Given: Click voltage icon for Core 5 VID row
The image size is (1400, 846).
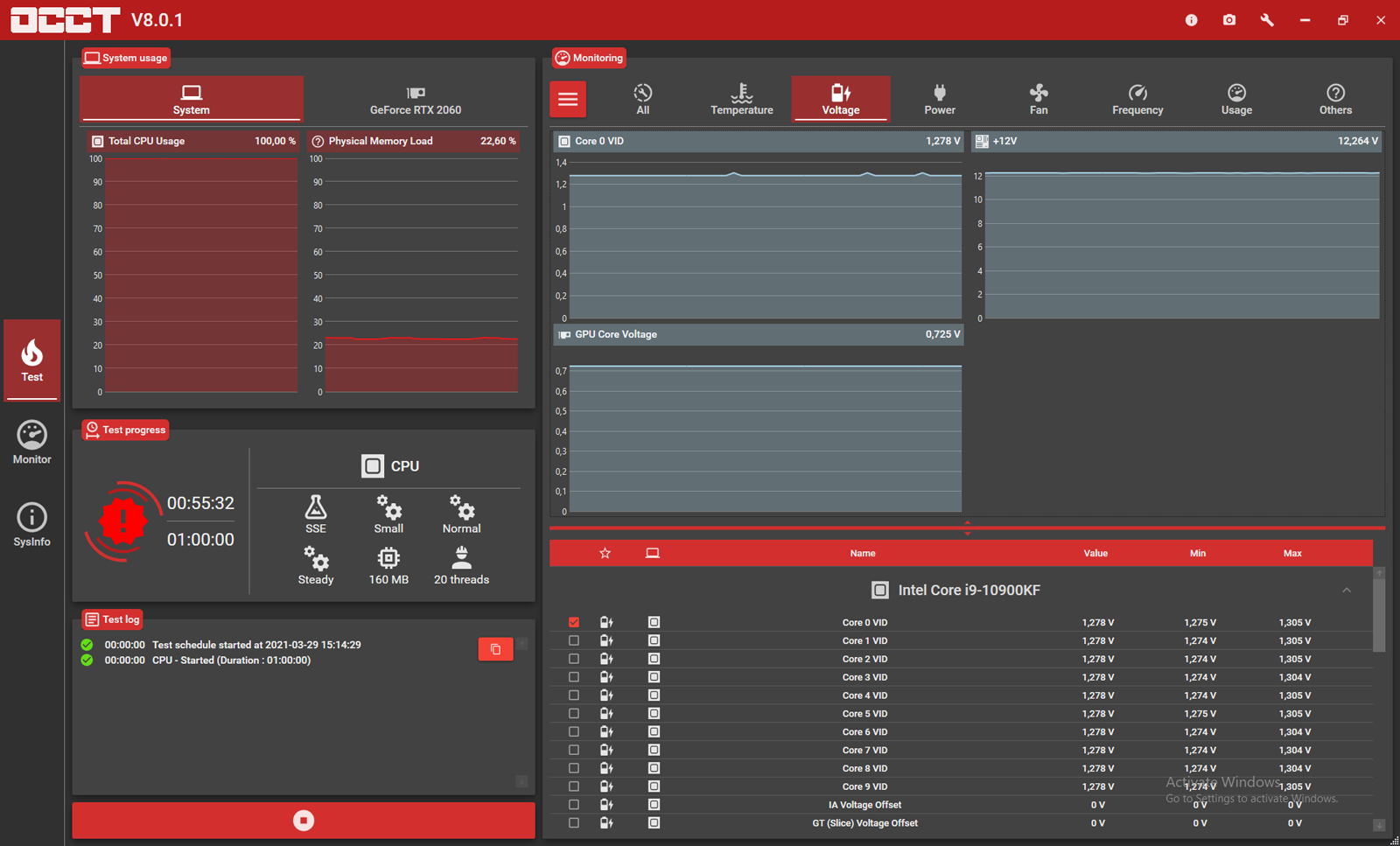Looking at the screenshot, I should (606, 714).
